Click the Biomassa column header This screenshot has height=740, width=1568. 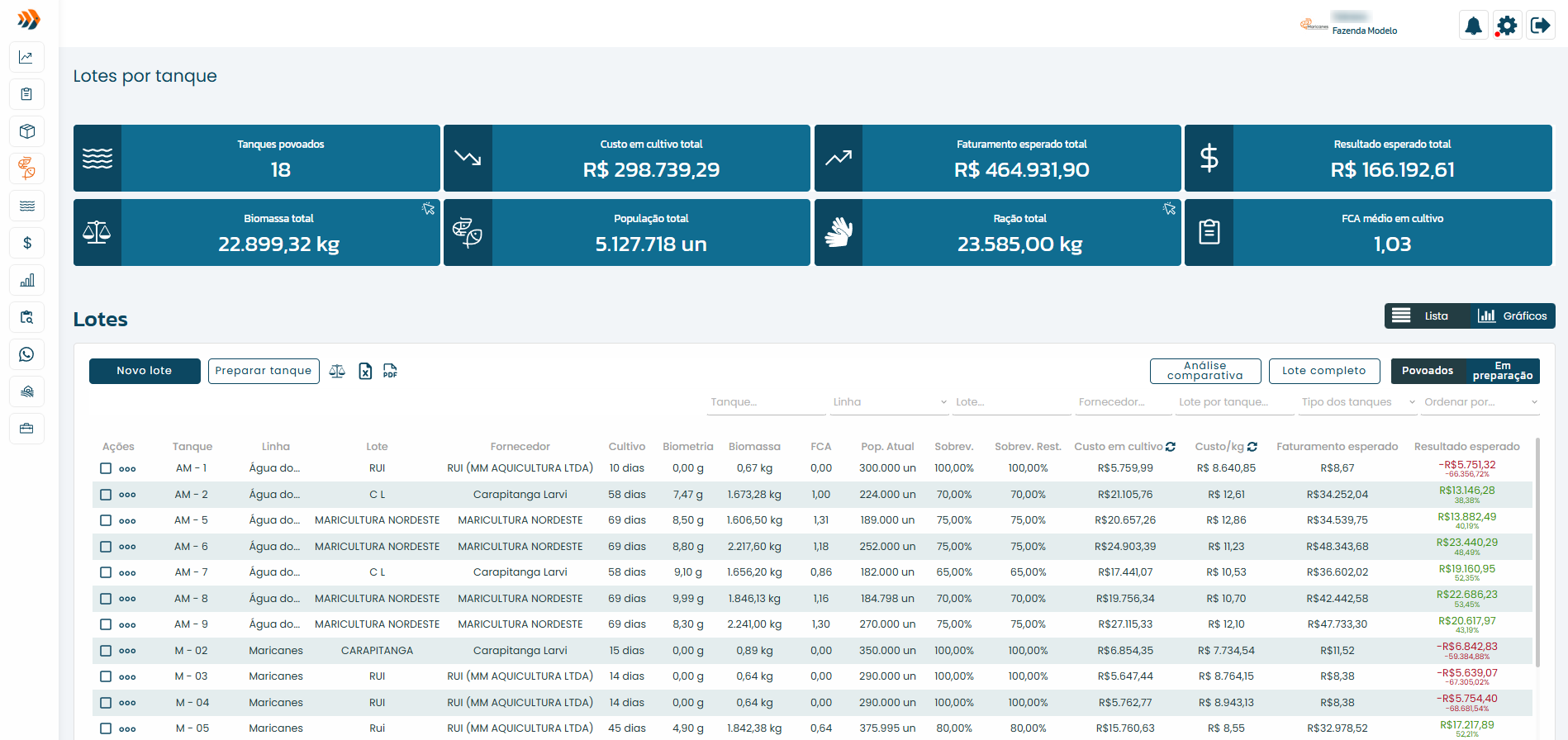tap(754, 447)
